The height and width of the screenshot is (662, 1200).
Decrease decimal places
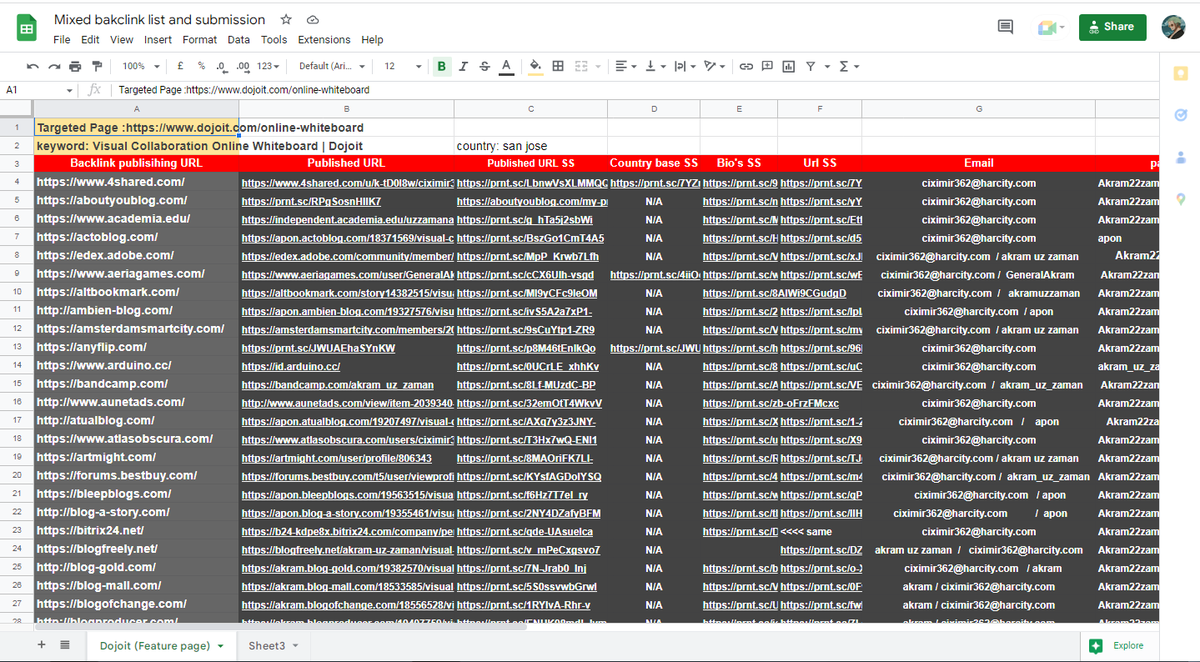[x=221, y=66]
